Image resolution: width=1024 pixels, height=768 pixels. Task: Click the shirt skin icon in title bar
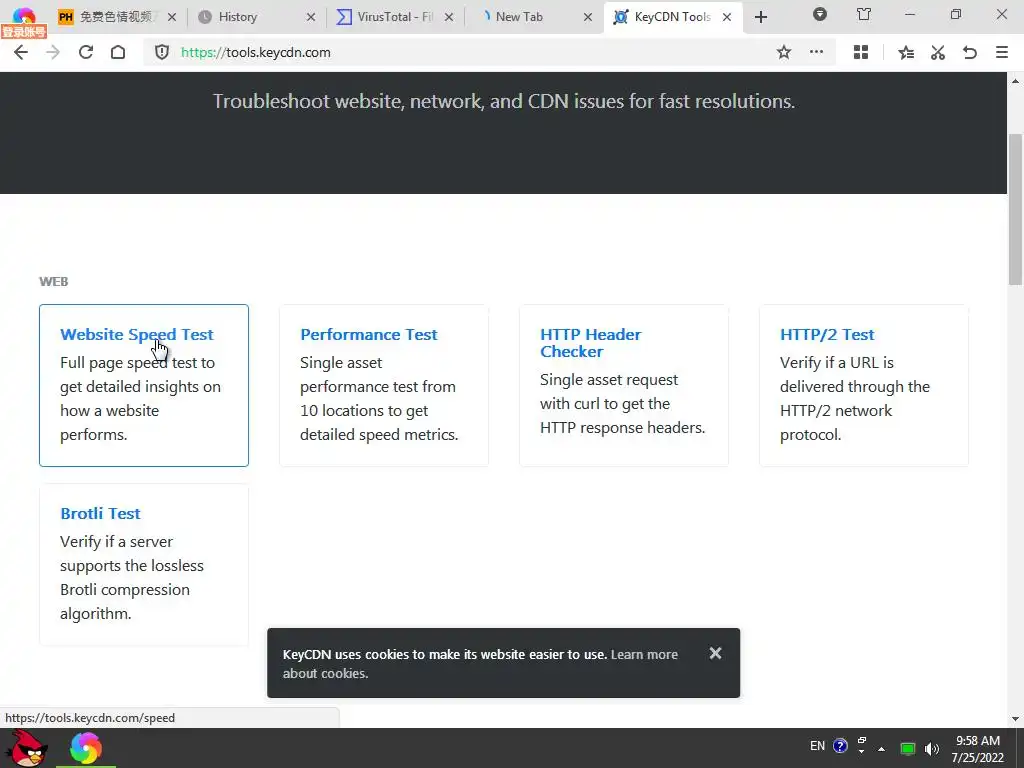[864, 14]
